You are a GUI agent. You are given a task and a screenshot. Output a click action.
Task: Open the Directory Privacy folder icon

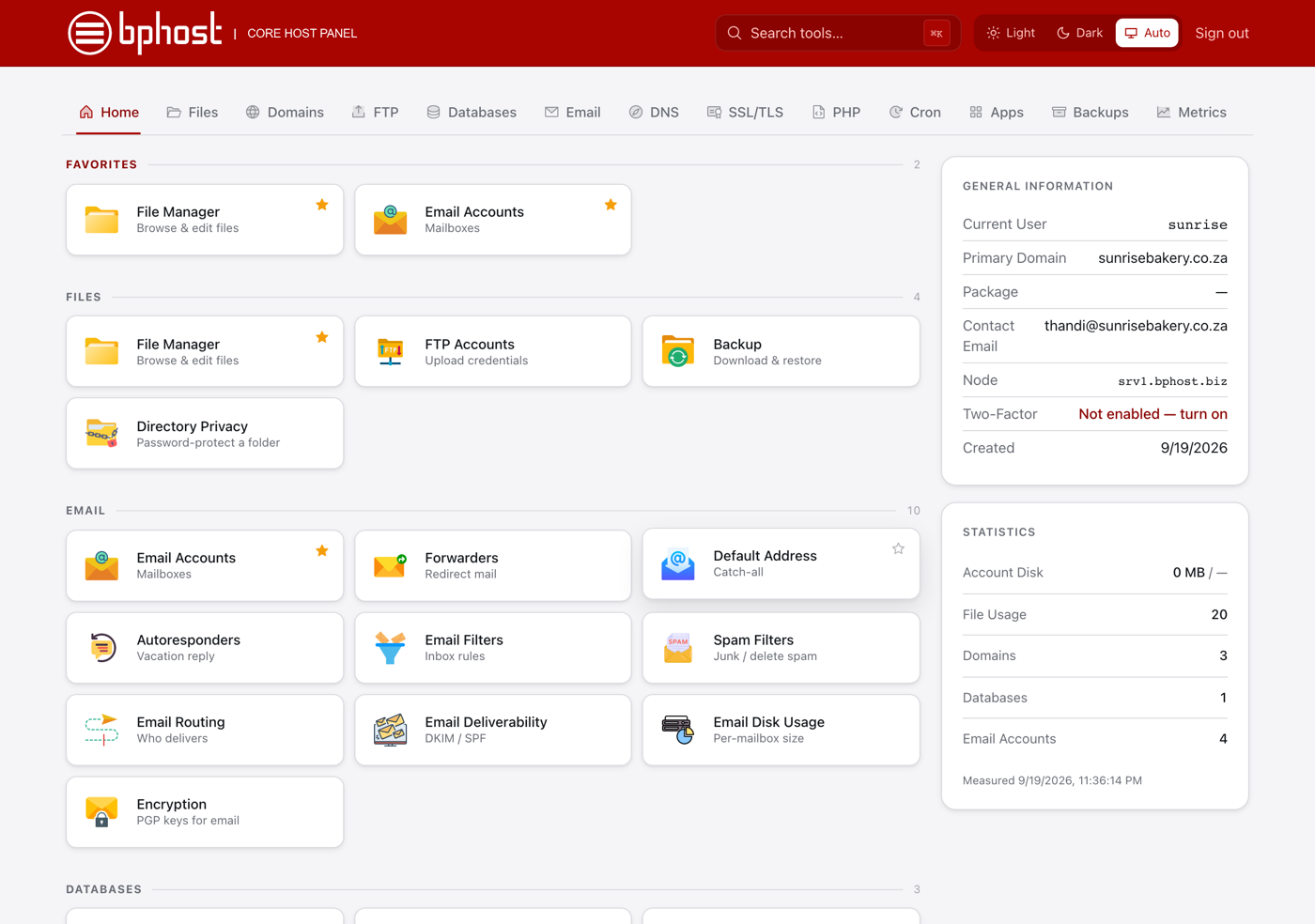(101, 433)
